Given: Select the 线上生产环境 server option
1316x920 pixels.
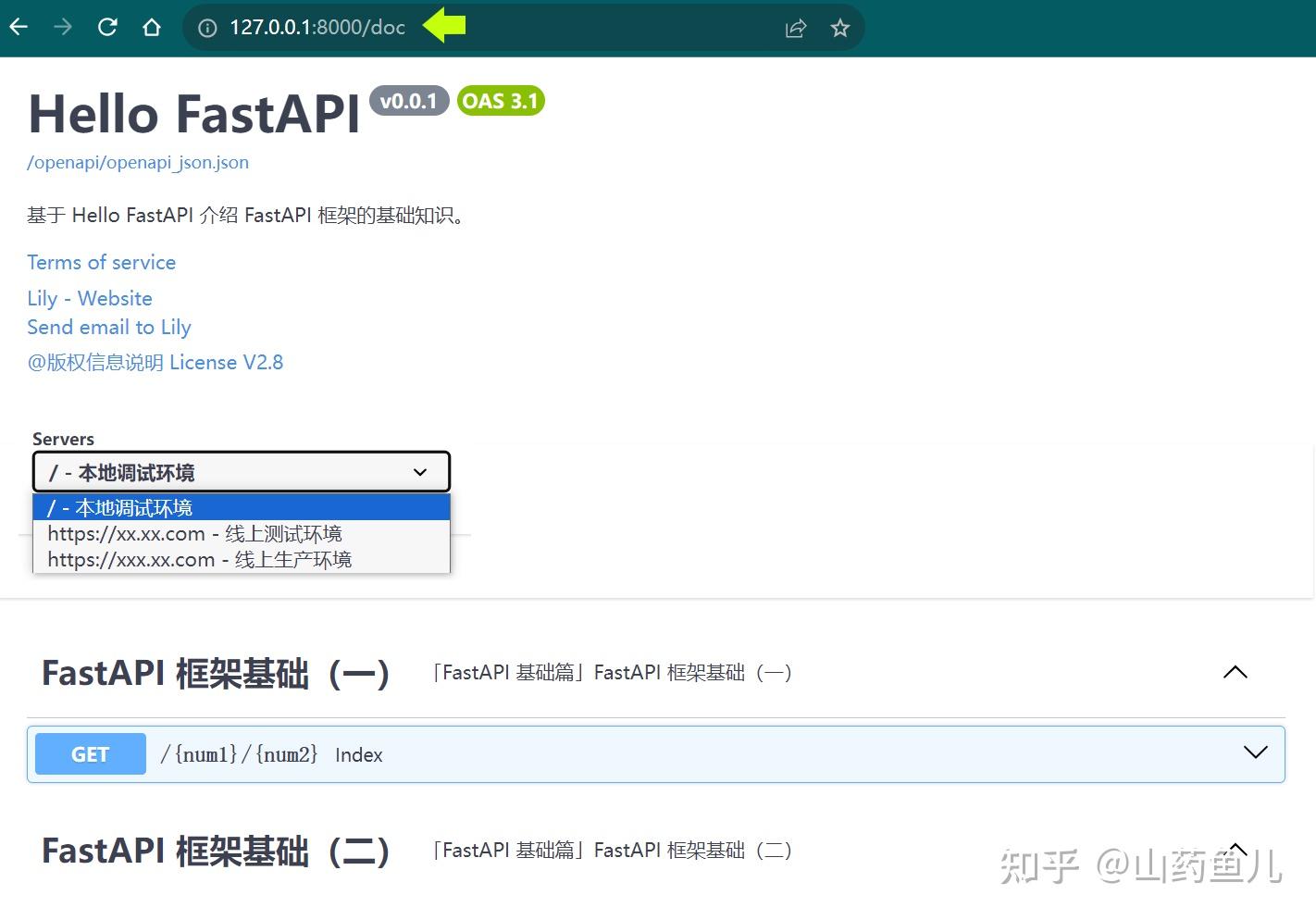Looking at the screenshot, I should (200, 559).
